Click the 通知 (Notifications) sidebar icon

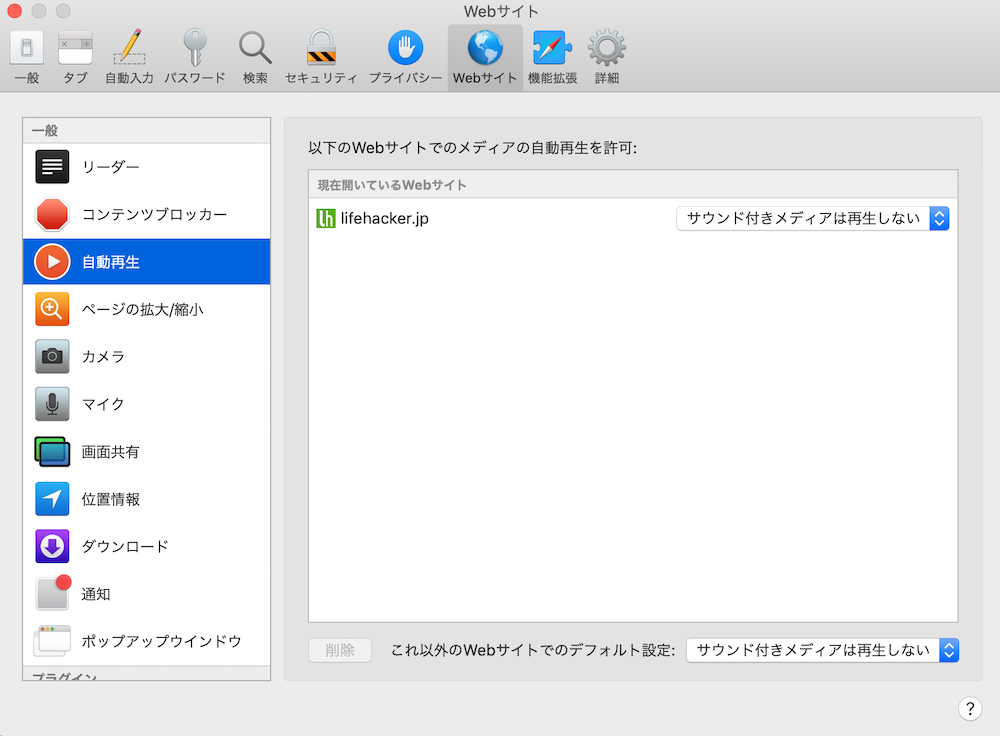[x=53, y=592]
